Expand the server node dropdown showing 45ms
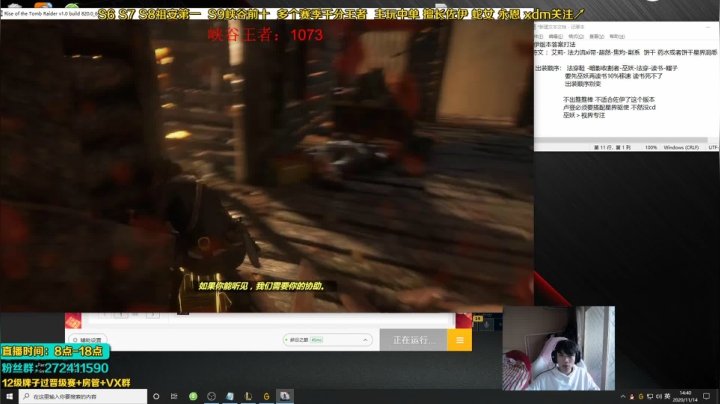The image size is (720, 404). (x=327, y=340)
